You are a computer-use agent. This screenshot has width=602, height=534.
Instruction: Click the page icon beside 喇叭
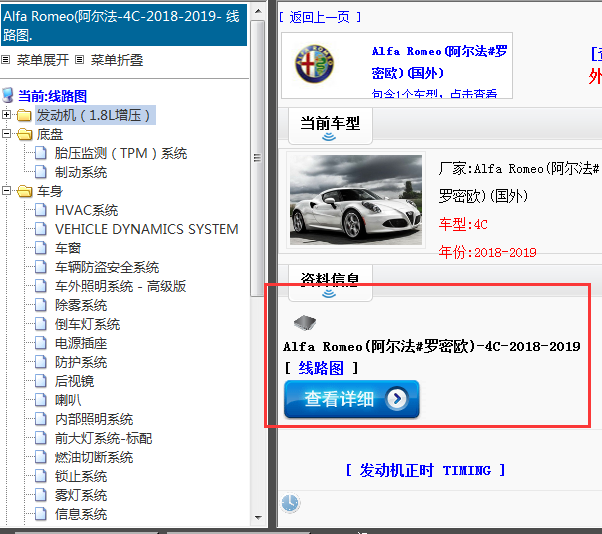41,400
